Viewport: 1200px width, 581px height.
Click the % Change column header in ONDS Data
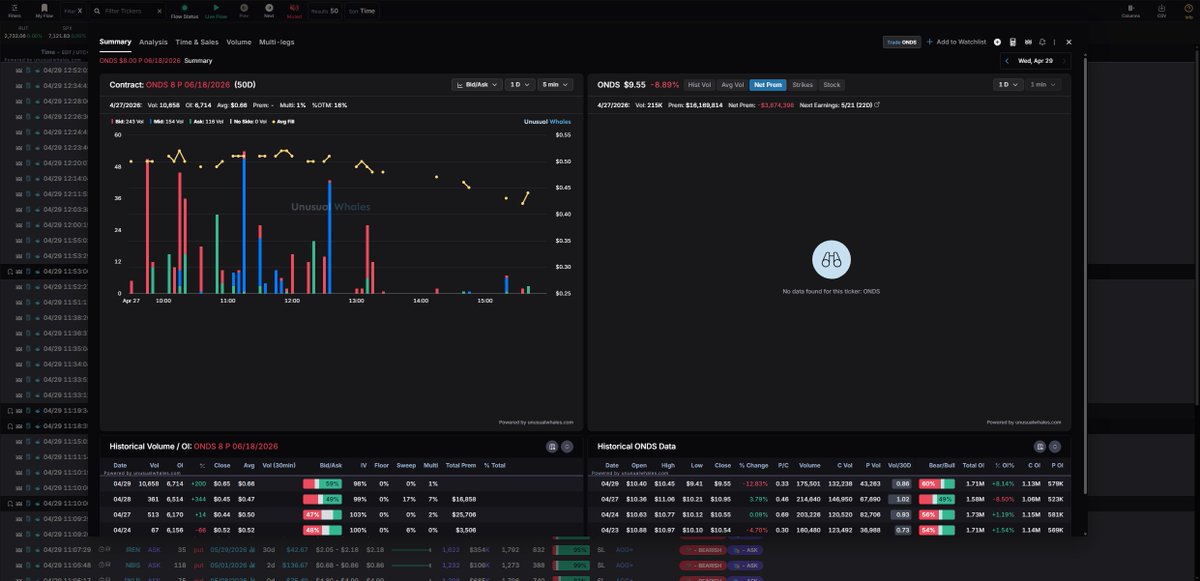click(x=754, y=465)
